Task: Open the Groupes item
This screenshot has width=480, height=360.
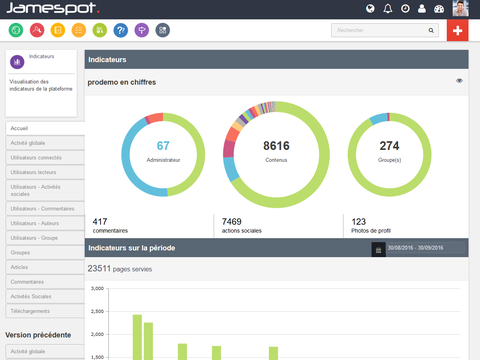Action: pos(45,253)
